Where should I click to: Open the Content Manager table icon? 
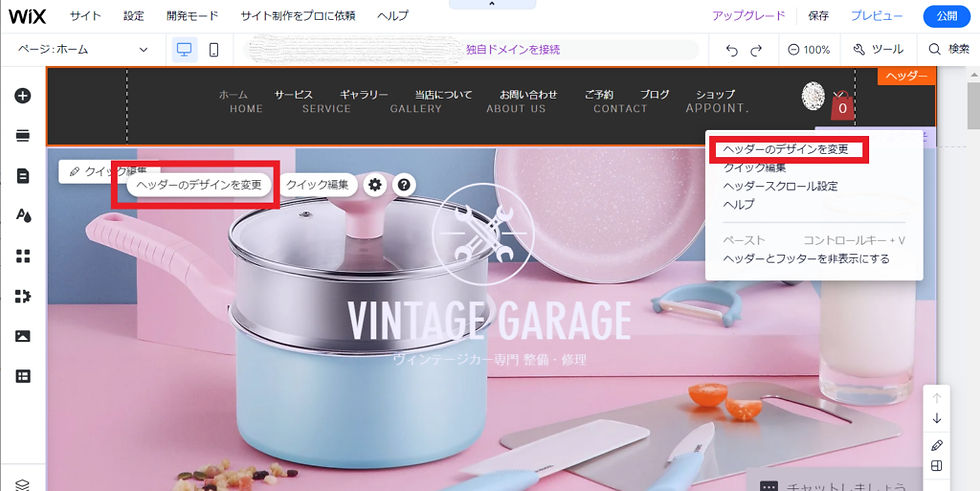(23, 376)
